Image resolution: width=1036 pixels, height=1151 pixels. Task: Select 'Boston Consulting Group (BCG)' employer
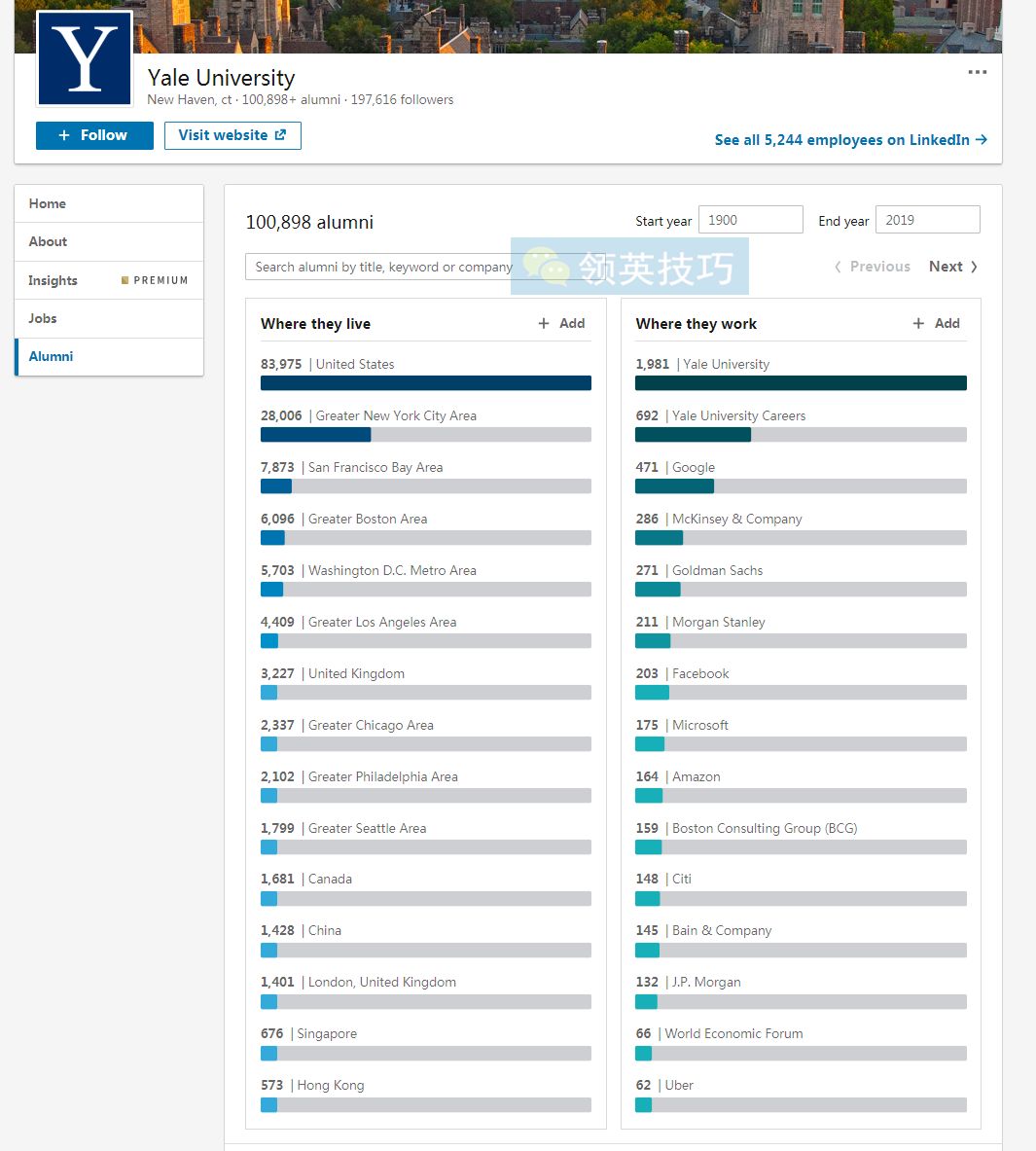801,838
